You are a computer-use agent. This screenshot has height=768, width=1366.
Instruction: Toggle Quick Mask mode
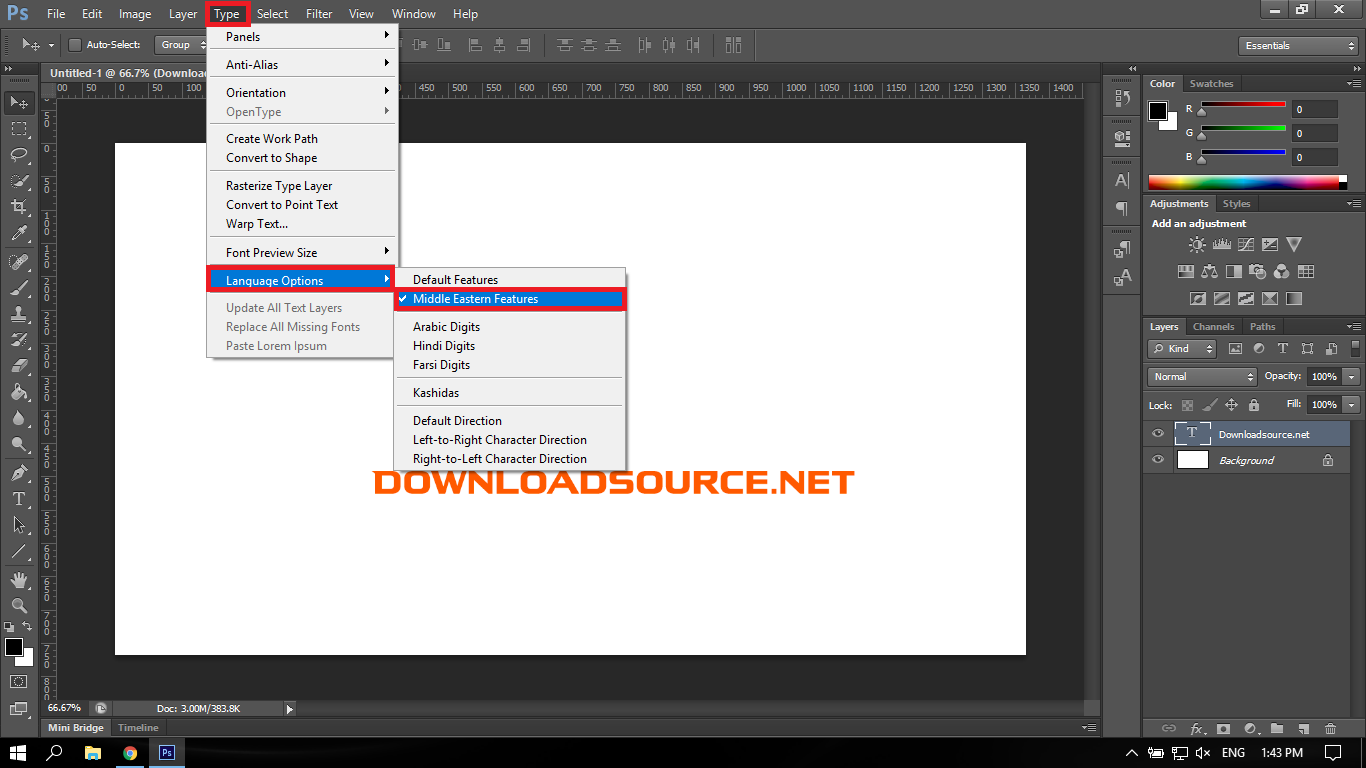[19, 681]
